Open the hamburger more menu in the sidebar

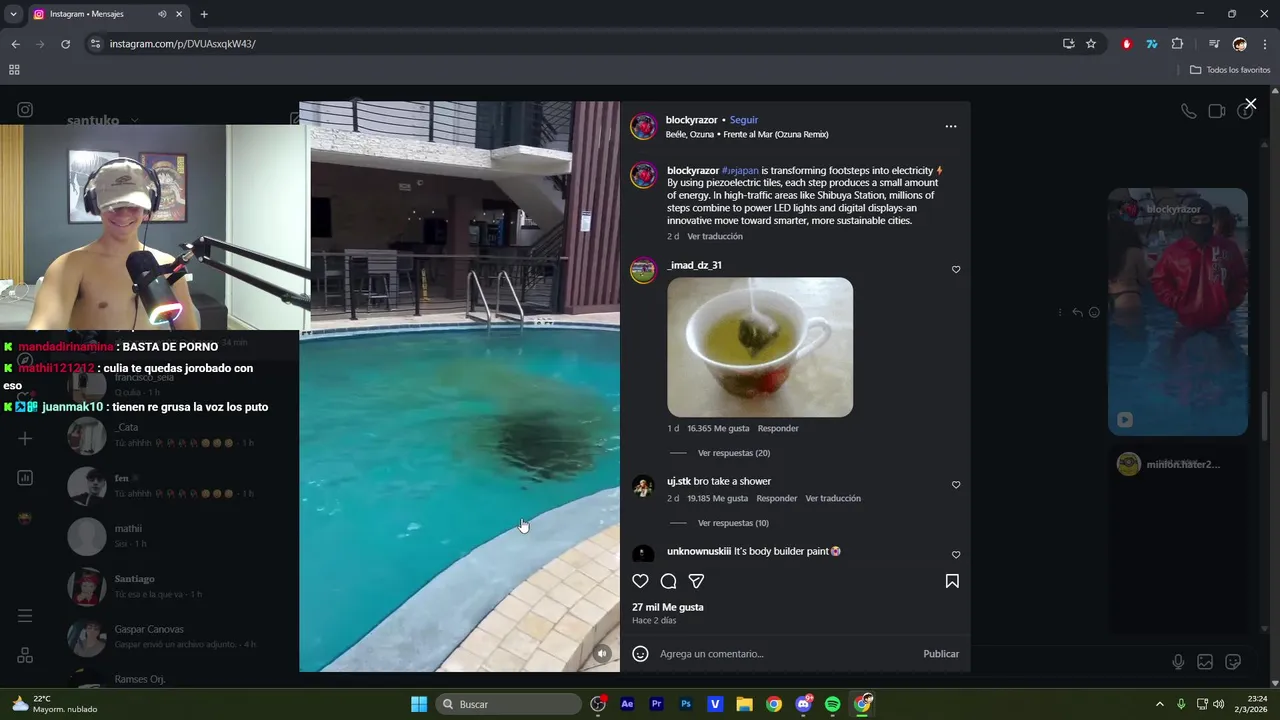click(x=25, y=616)
